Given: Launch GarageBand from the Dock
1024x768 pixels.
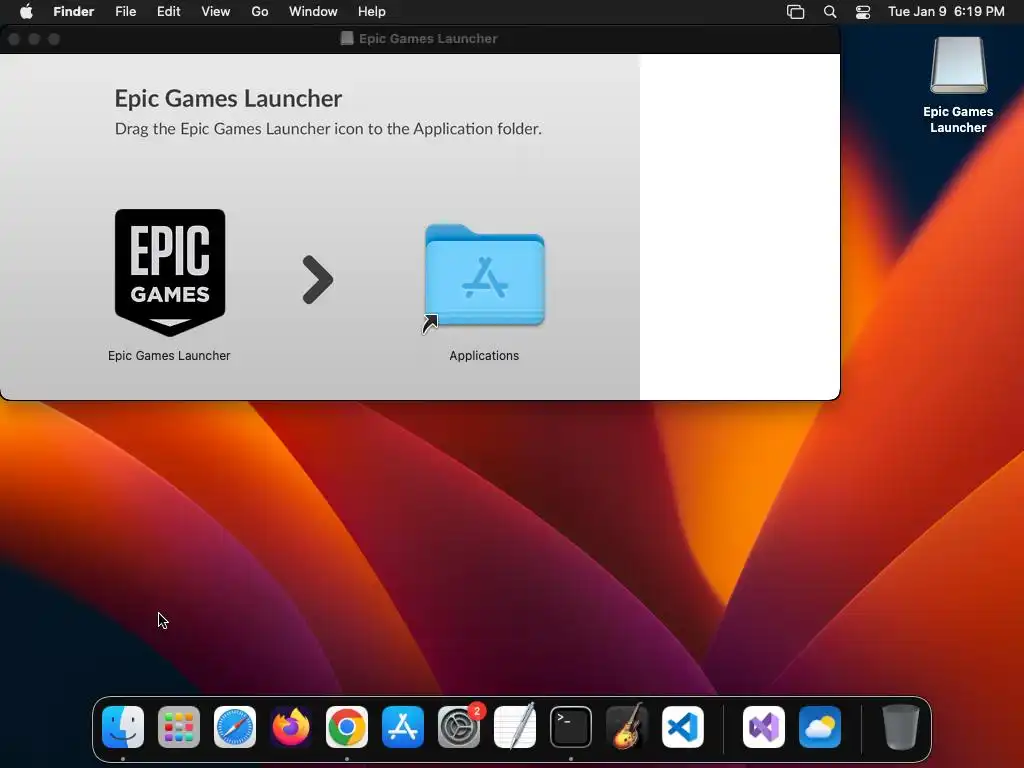Looking at the screenshot, I should 627,727.
